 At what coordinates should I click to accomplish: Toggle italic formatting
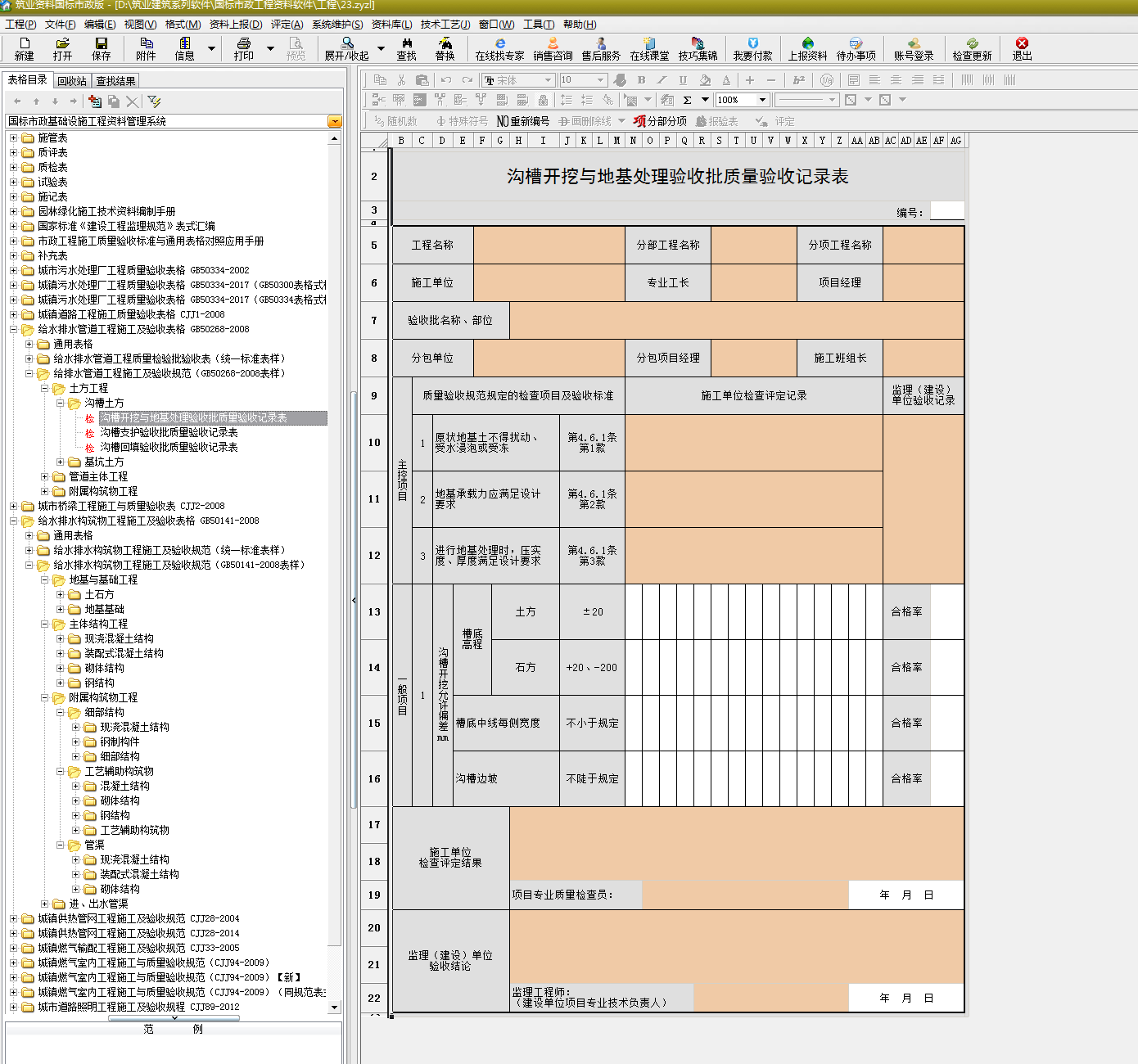pos(662,80)
